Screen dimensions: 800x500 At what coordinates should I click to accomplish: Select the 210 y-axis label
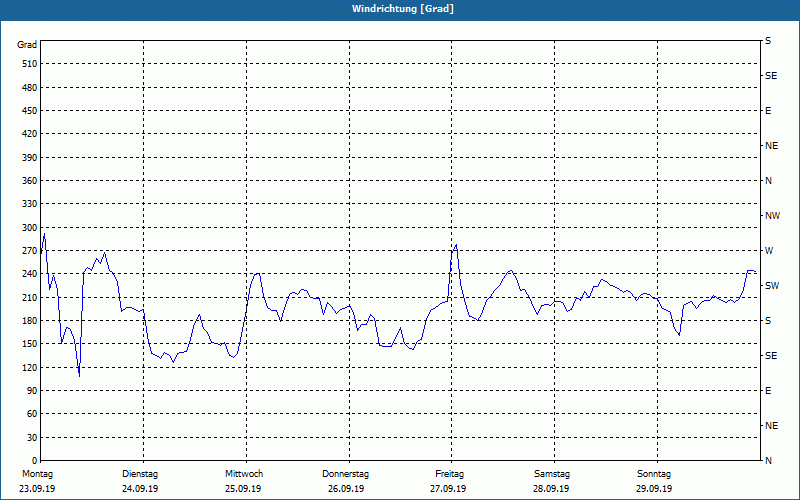30,297
